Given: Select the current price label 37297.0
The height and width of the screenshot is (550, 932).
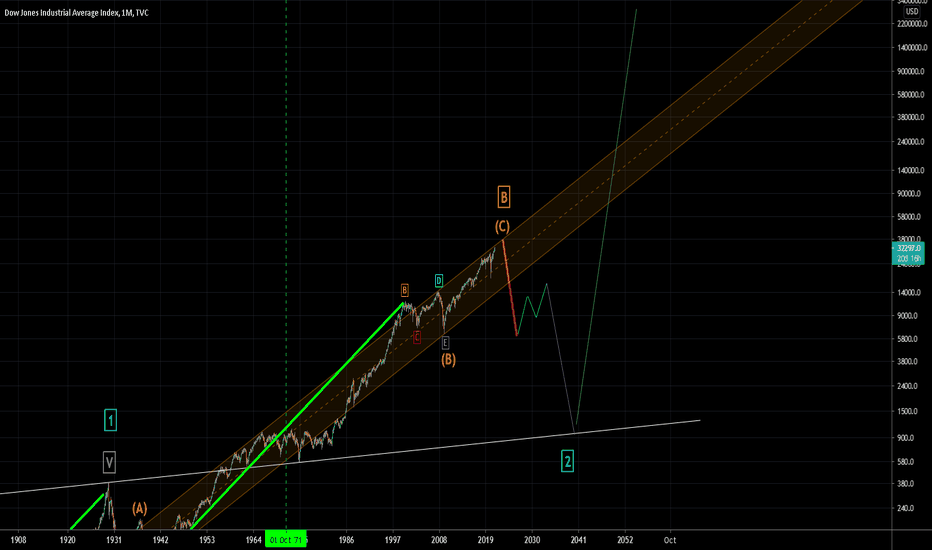Looking at the screenshot, I should click(908, 248).
